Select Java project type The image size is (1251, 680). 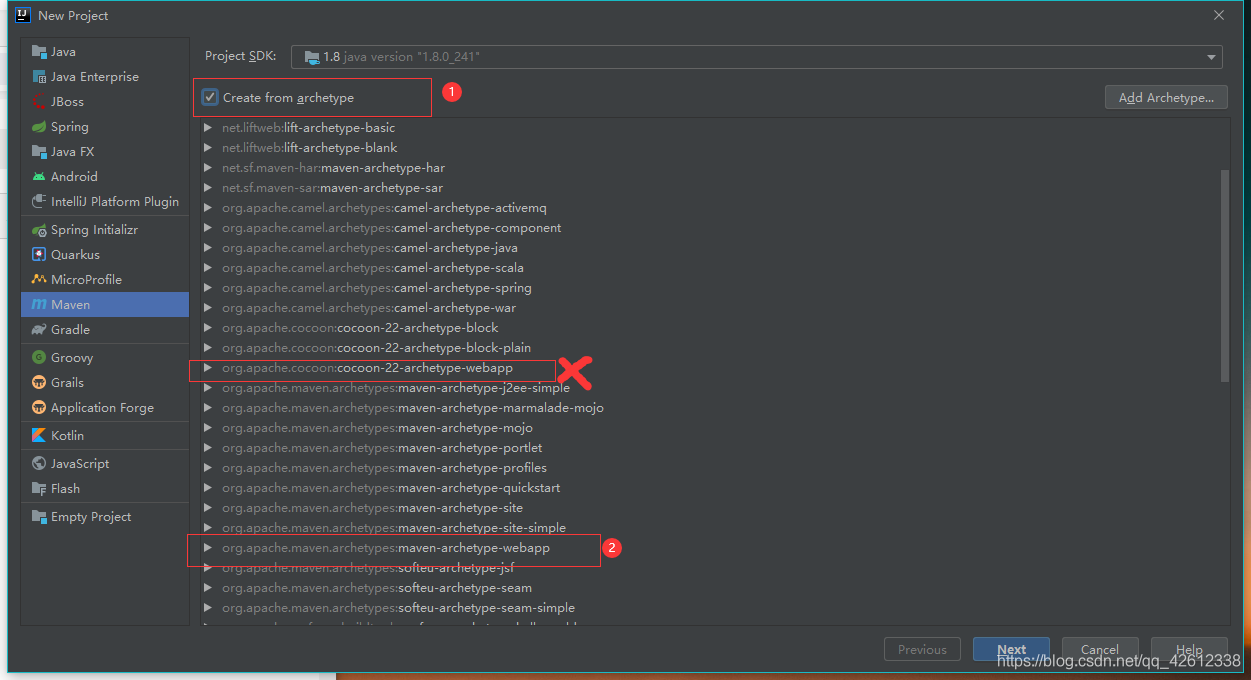[105, 52]
